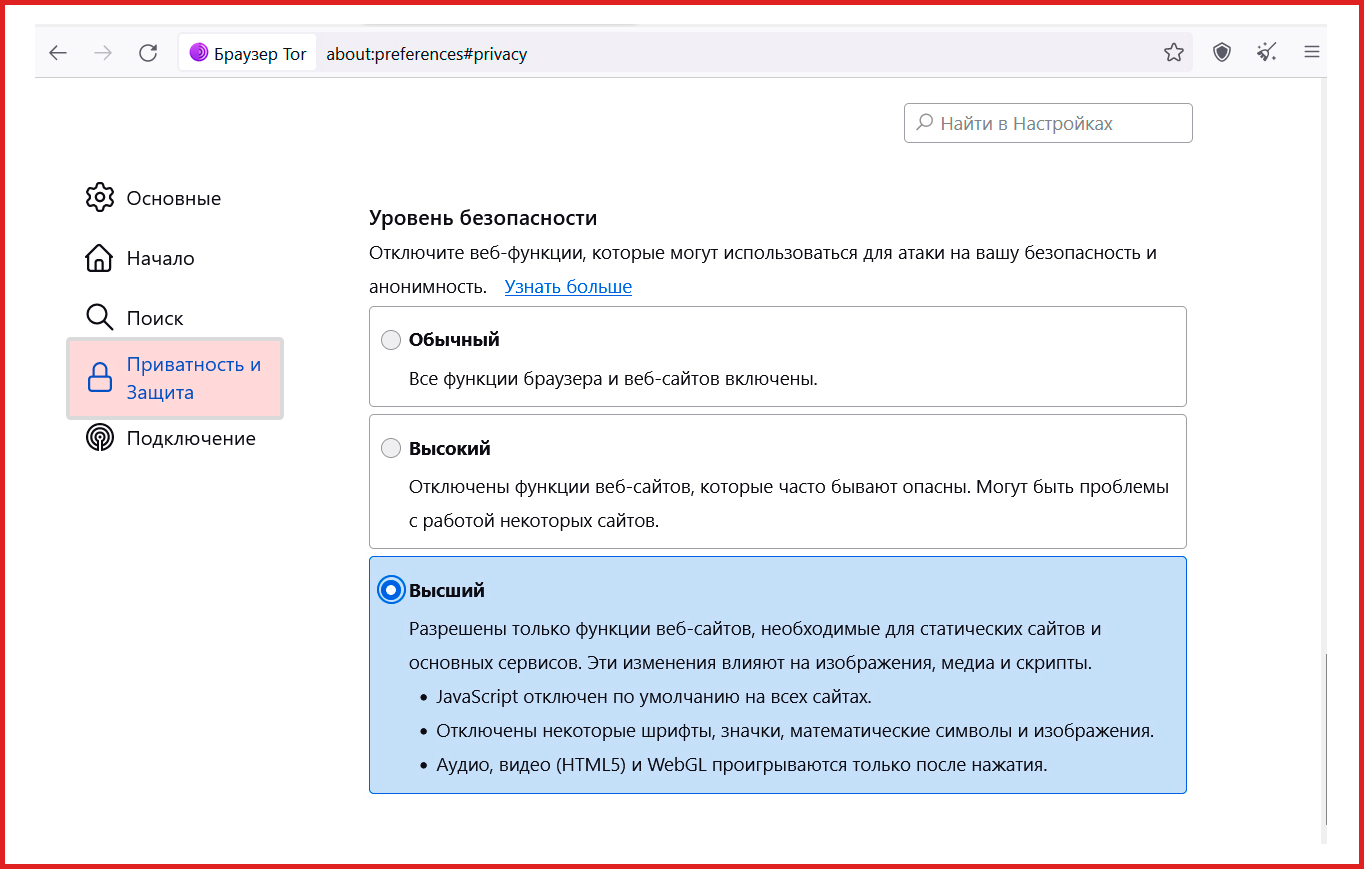Bookmark this page with the star icon
The image size is (1364, 869).
(x=1173, y=53)
